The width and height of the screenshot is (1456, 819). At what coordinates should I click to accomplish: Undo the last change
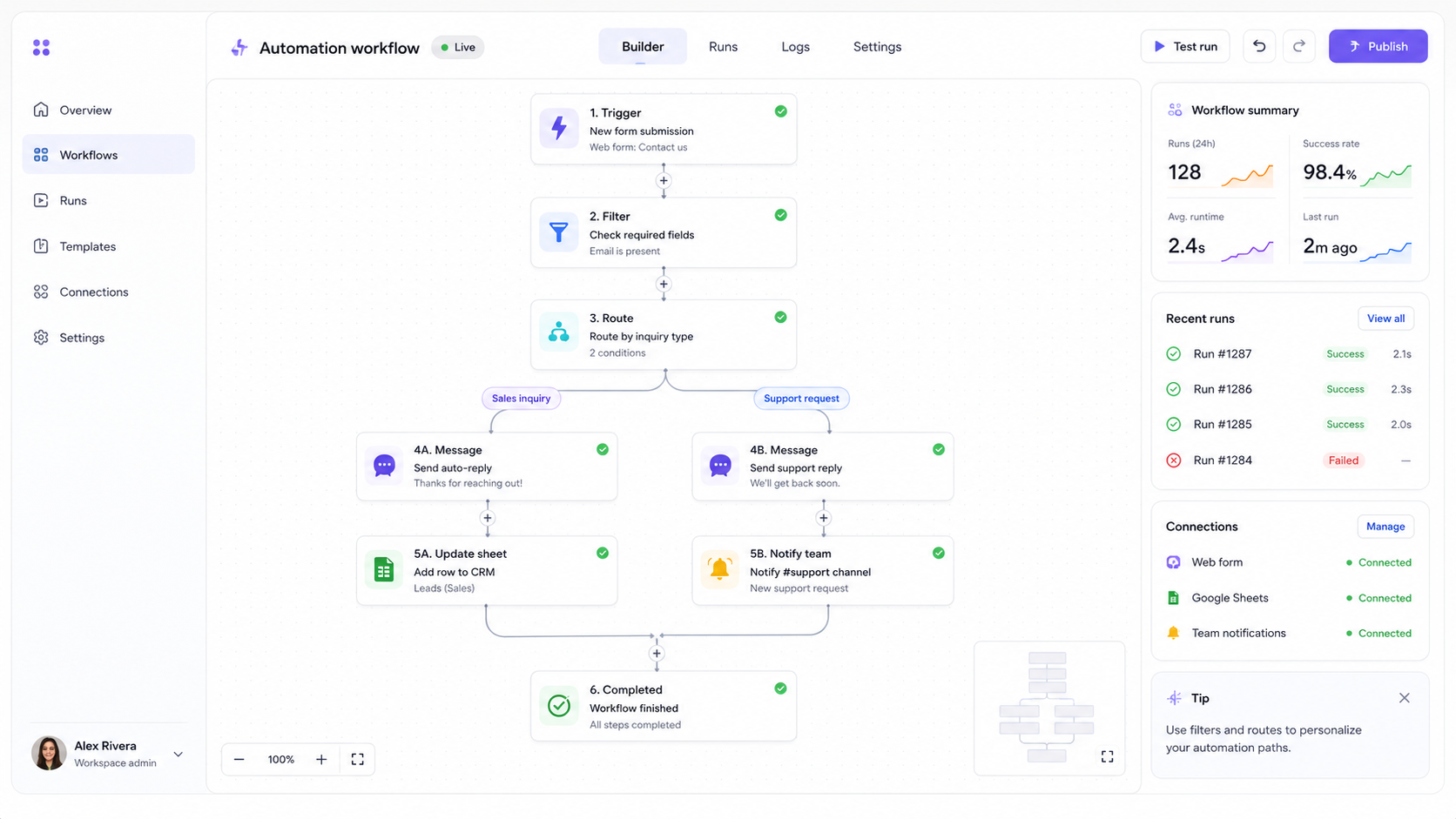[x=1259, y=46]
